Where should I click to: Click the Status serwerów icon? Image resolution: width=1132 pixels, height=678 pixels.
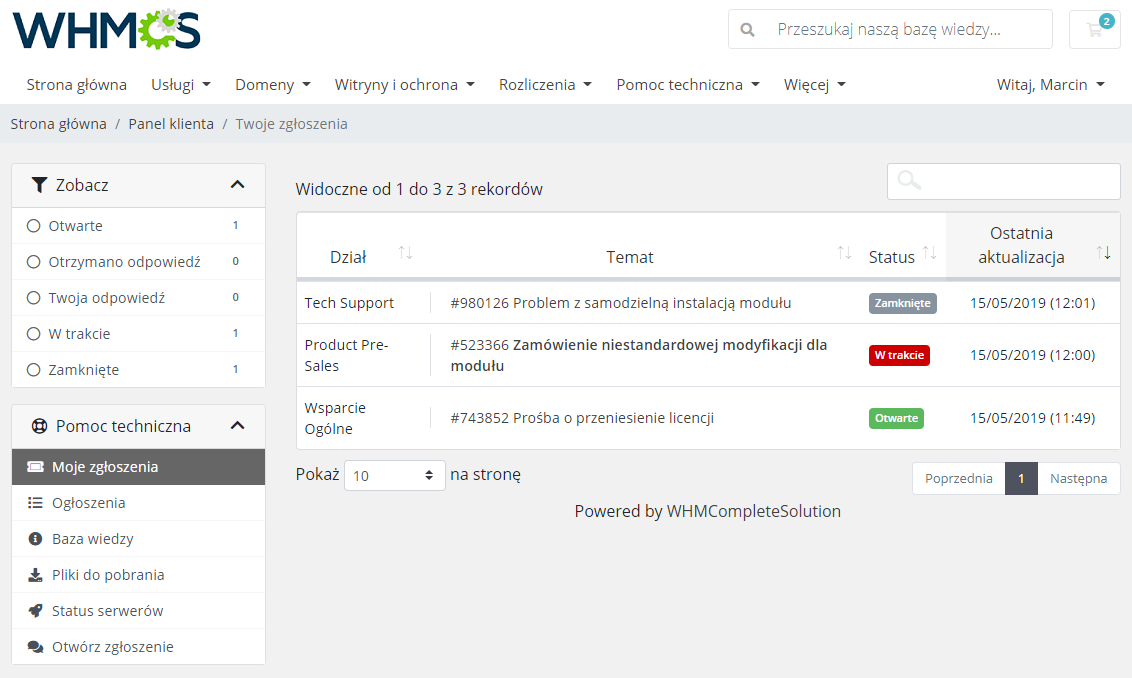coord(37,610)
